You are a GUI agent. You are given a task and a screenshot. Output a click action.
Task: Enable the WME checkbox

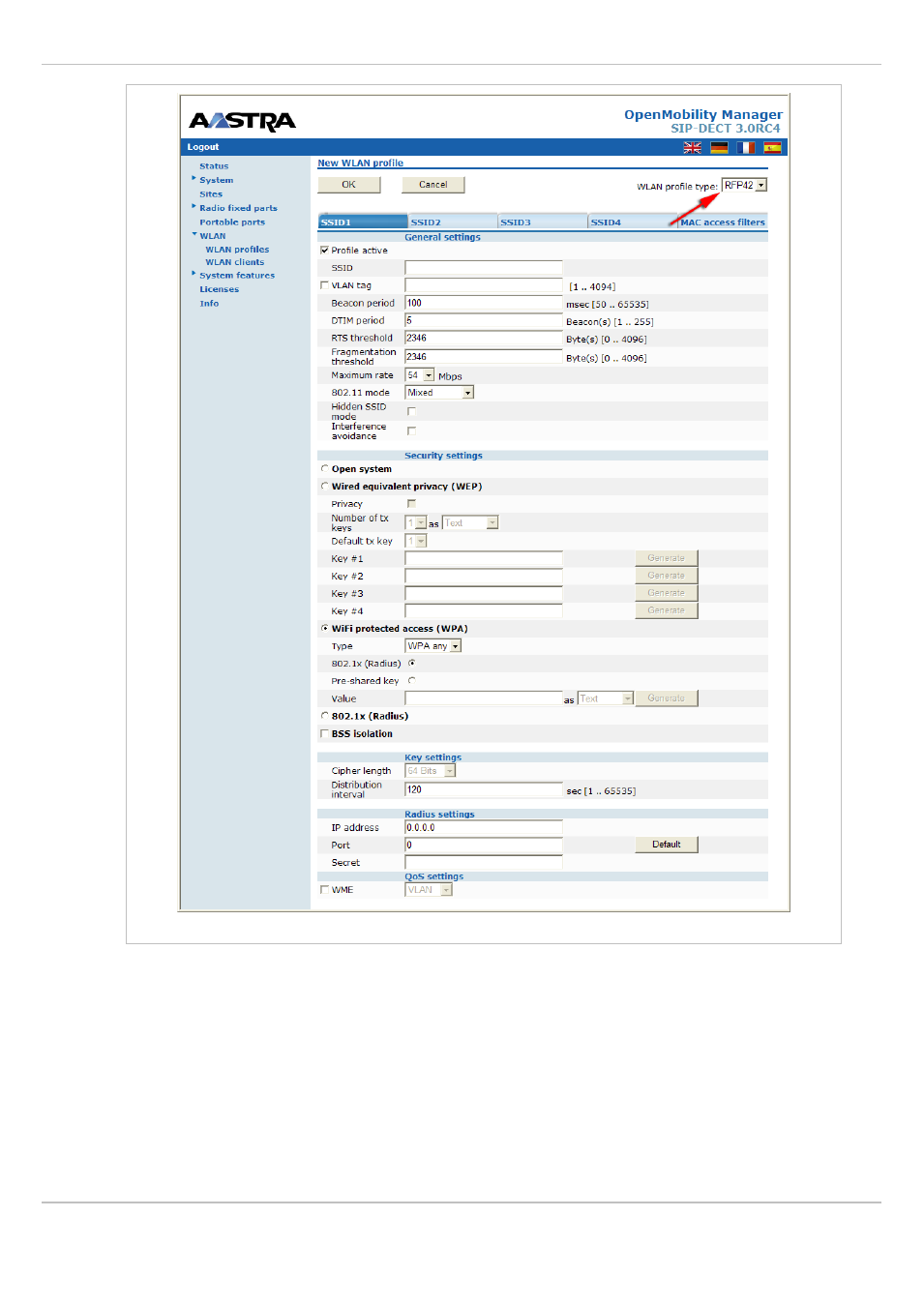pos(324,890)
